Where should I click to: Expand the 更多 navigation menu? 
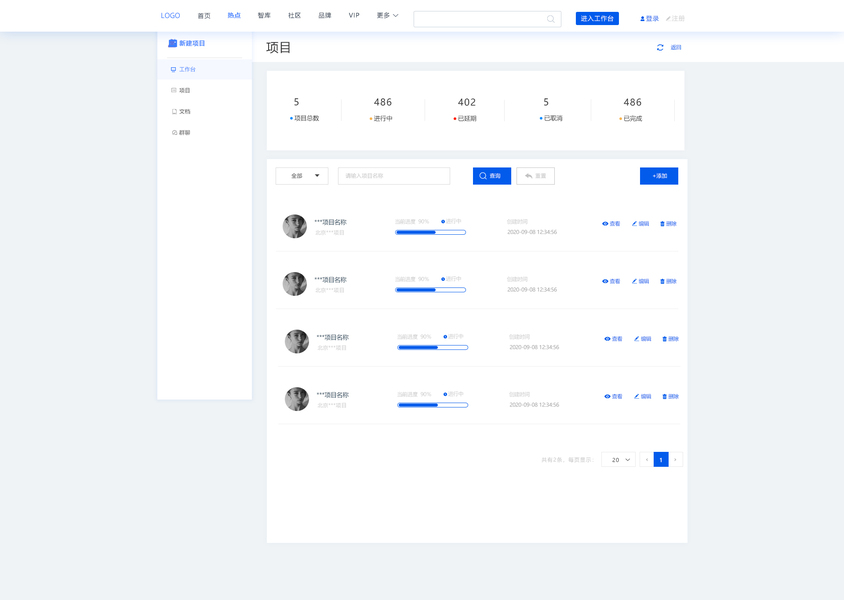pos(388,16)
